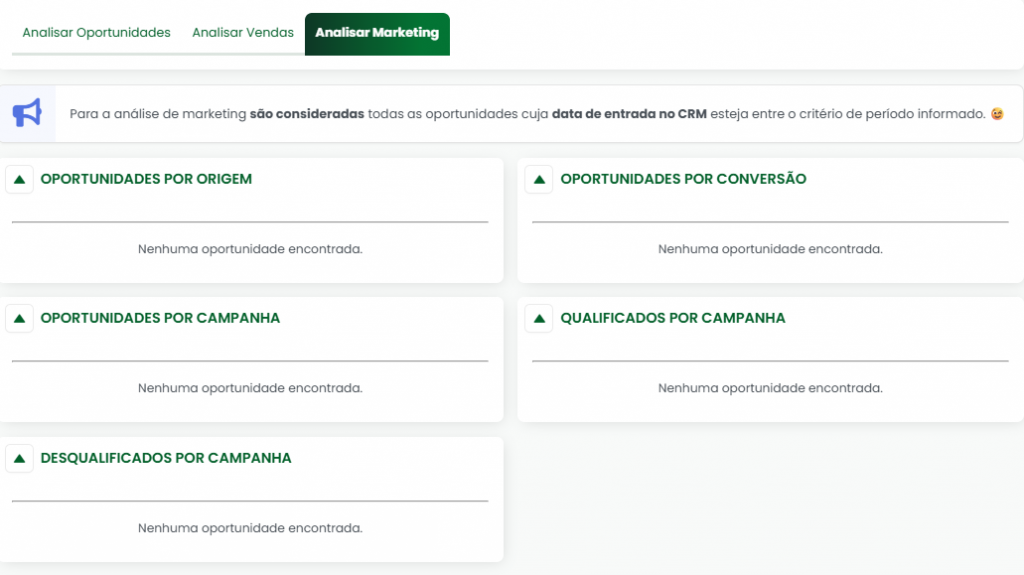Collapse the Oportunidades por Origem panel arrow
Screen dimensions: 1024x575
pos(19,180)
